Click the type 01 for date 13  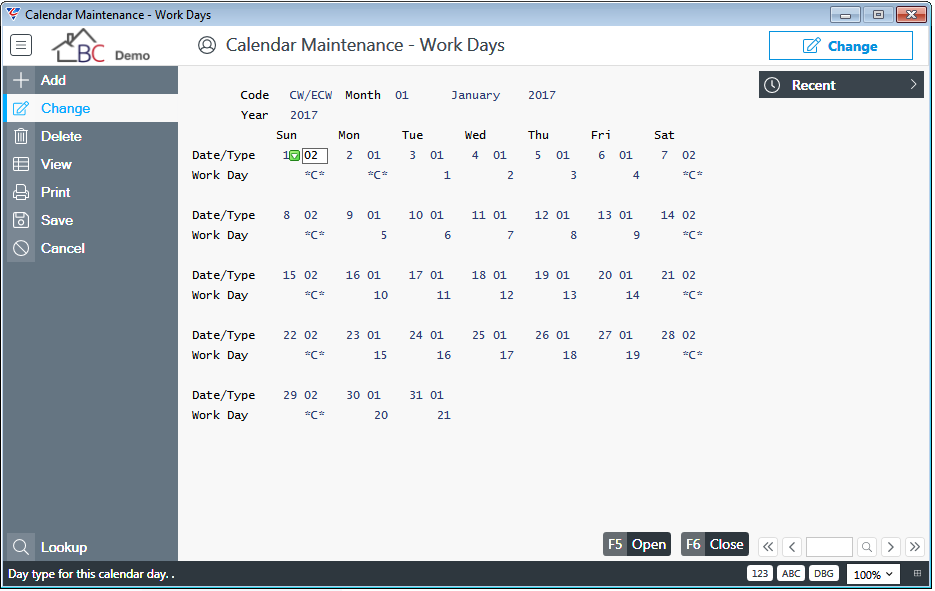(x=626, y=215)
